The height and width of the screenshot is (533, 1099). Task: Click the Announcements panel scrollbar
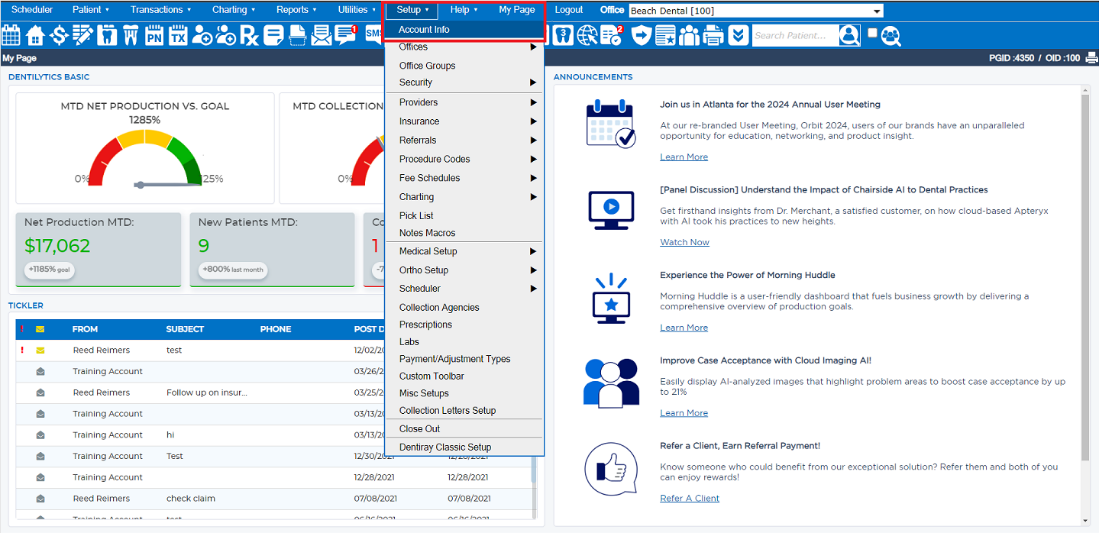(1086, 305)
